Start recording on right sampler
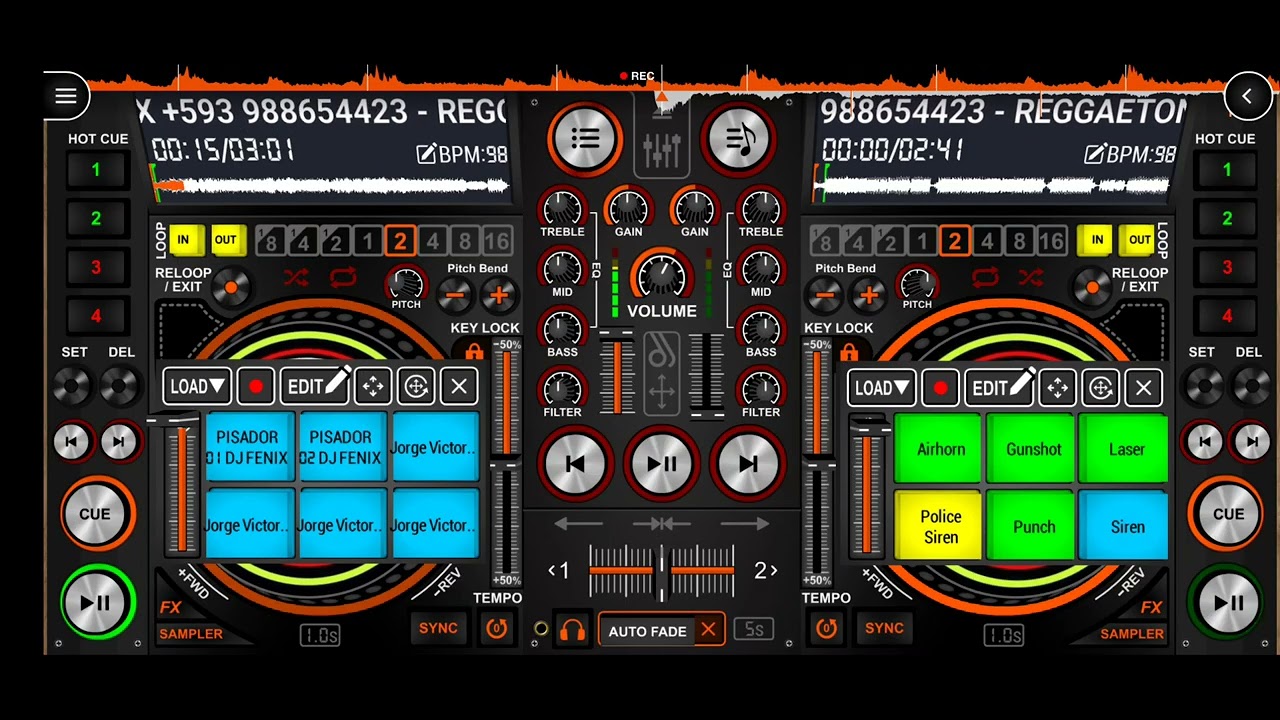Image resolution: width=1280 pixels, height=720 pixels. [x=941, y=387]
